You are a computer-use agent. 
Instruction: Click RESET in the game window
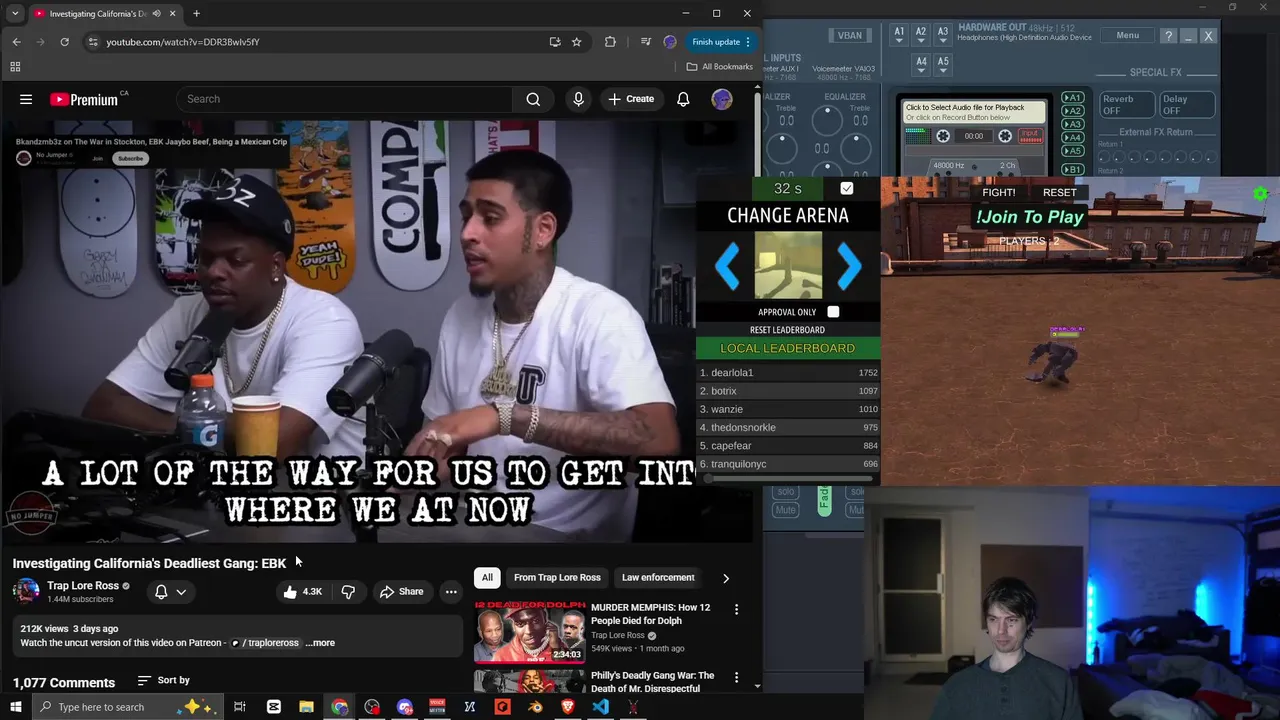(1059, 192)
